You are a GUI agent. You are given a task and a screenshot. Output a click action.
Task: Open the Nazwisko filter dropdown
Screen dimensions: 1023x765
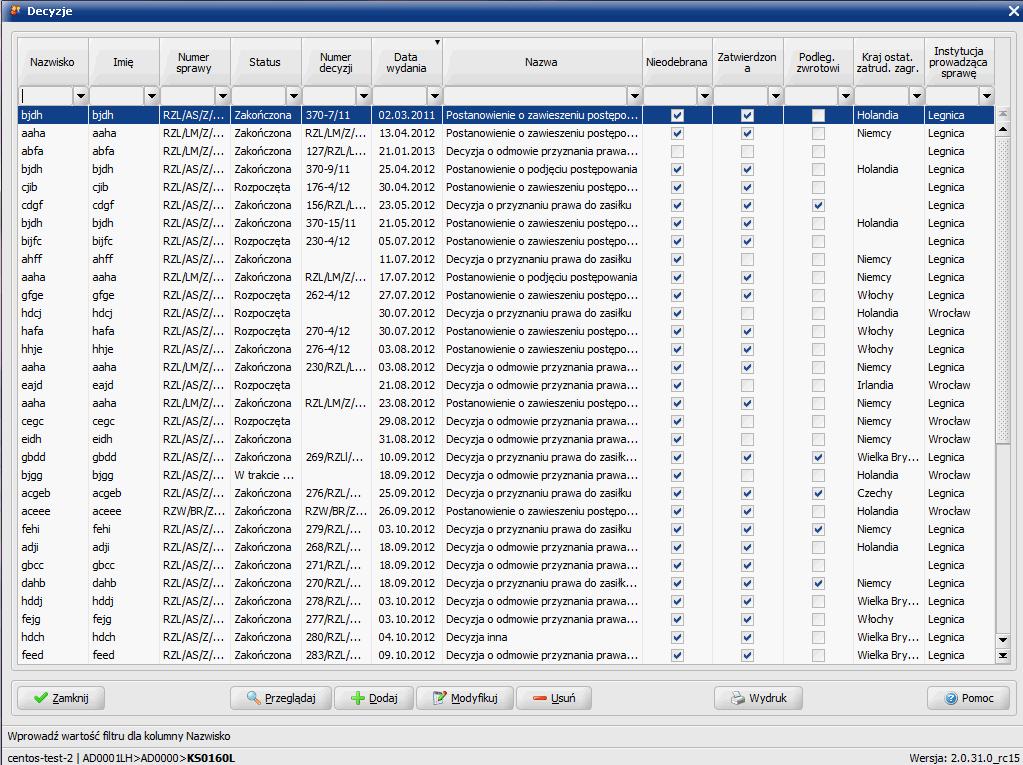80,95
